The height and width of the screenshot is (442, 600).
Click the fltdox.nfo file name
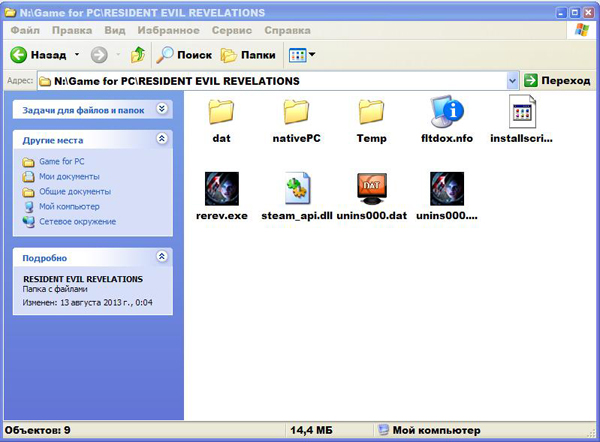click(447, 138)
